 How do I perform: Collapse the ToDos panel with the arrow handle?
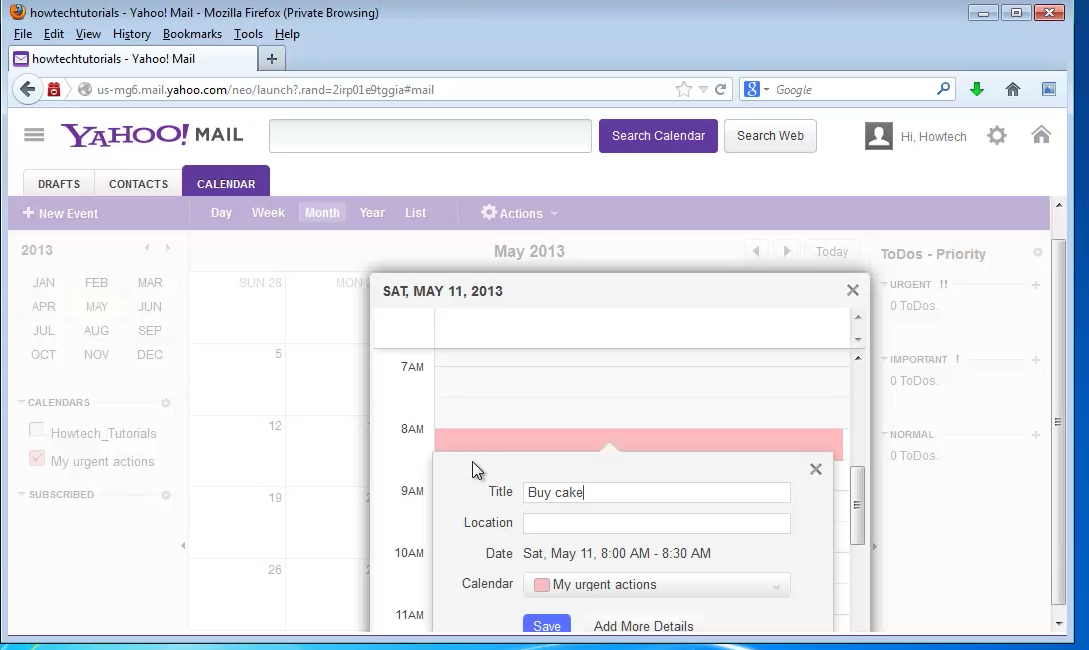874,547
